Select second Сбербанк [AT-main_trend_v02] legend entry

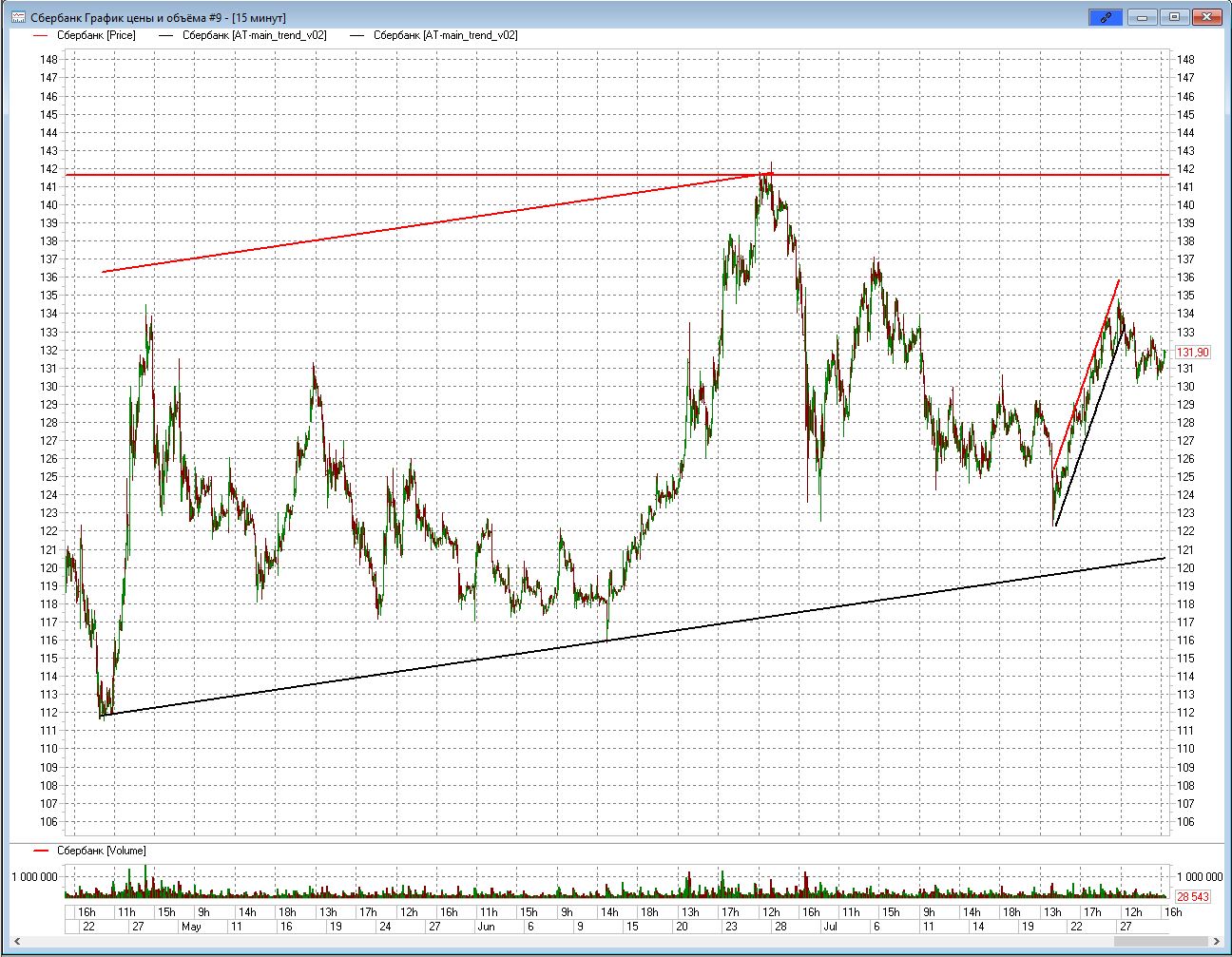(x=445, y=35)
